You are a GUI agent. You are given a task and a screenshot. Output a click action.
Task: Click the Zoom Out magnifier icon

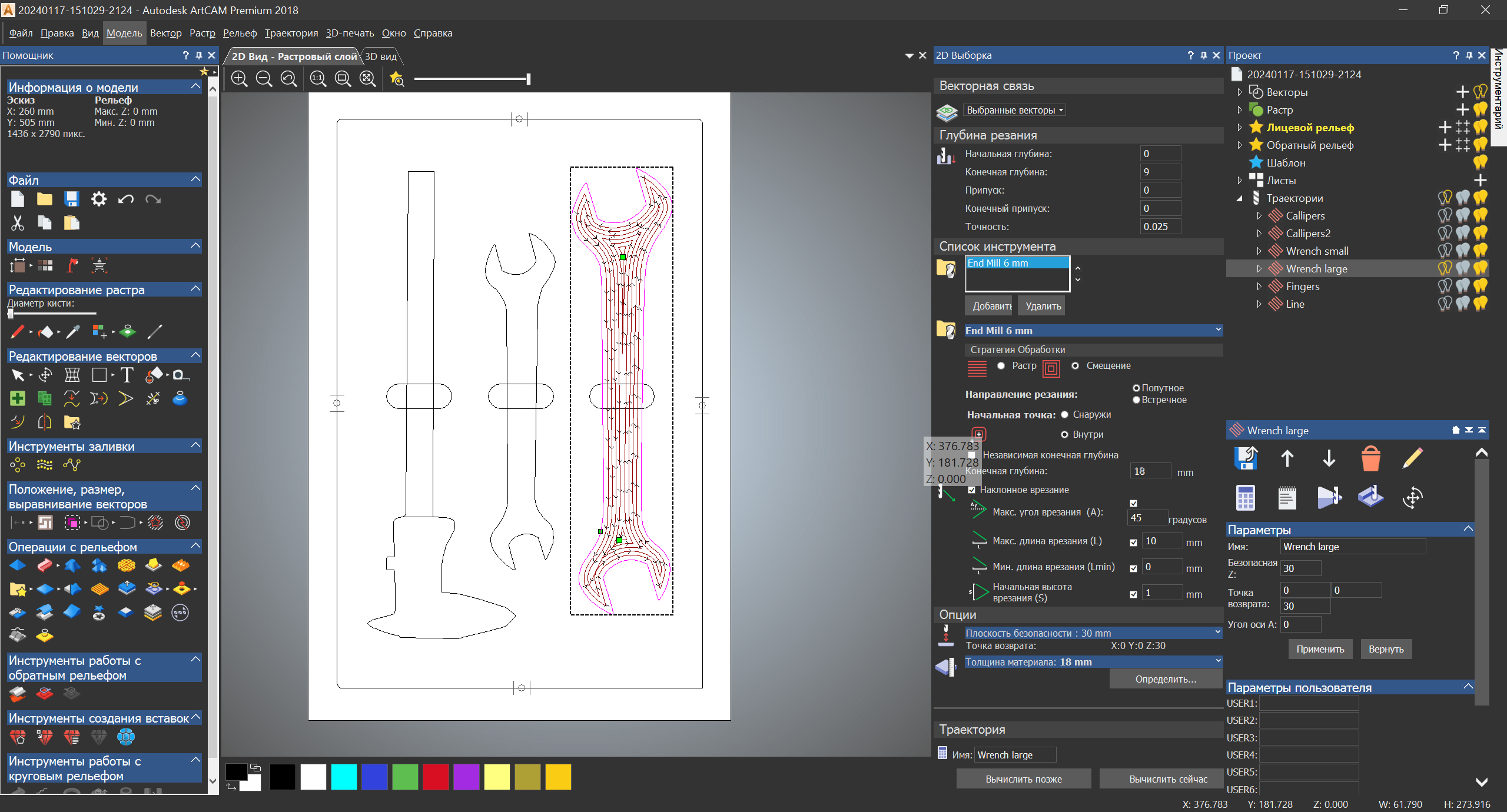[x=264, y=78]
